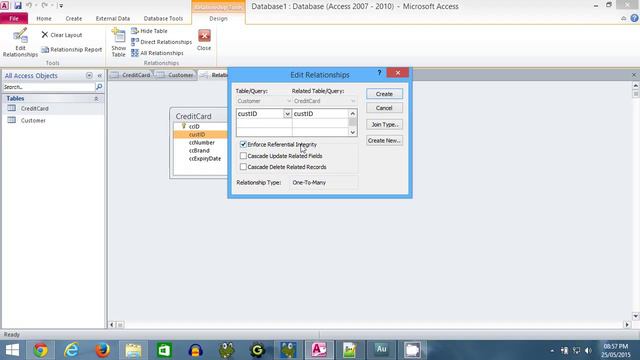Open the left custID field dropdown arrow
The image size is (640, 360).
[287, 114]
